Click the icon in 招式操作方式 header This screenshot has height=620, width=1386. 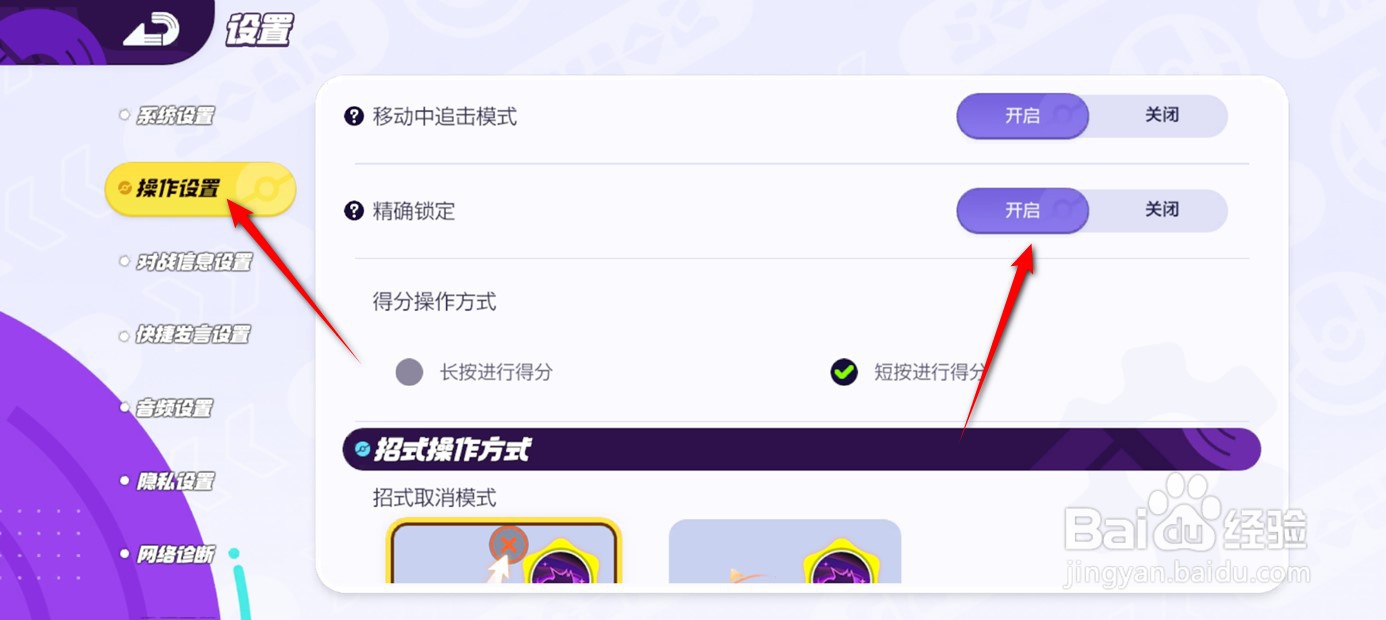pos(363,450)
